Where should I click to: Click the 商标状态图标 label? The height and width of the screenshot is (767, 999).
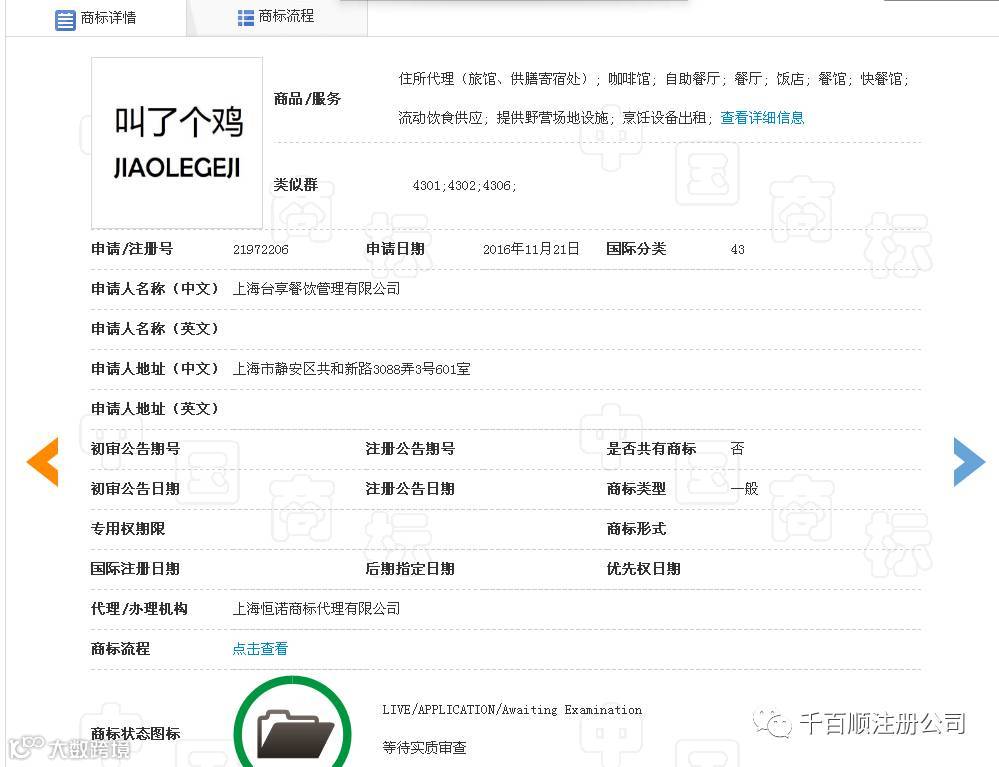click(x=135, y=734)
